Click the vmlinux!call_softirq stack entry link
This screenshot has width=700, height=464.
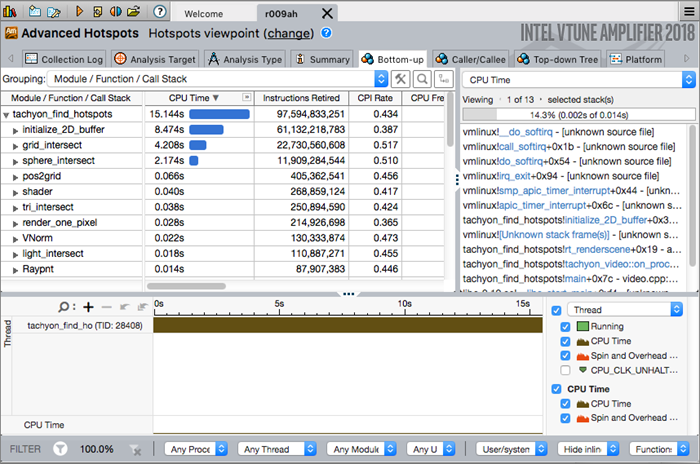pos(520,147)
